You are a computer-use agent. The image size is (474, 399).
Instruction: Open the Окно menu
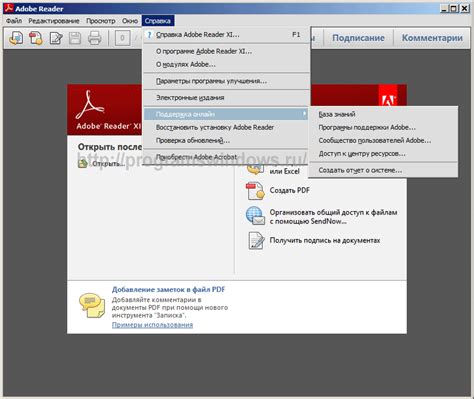point(130,21)
